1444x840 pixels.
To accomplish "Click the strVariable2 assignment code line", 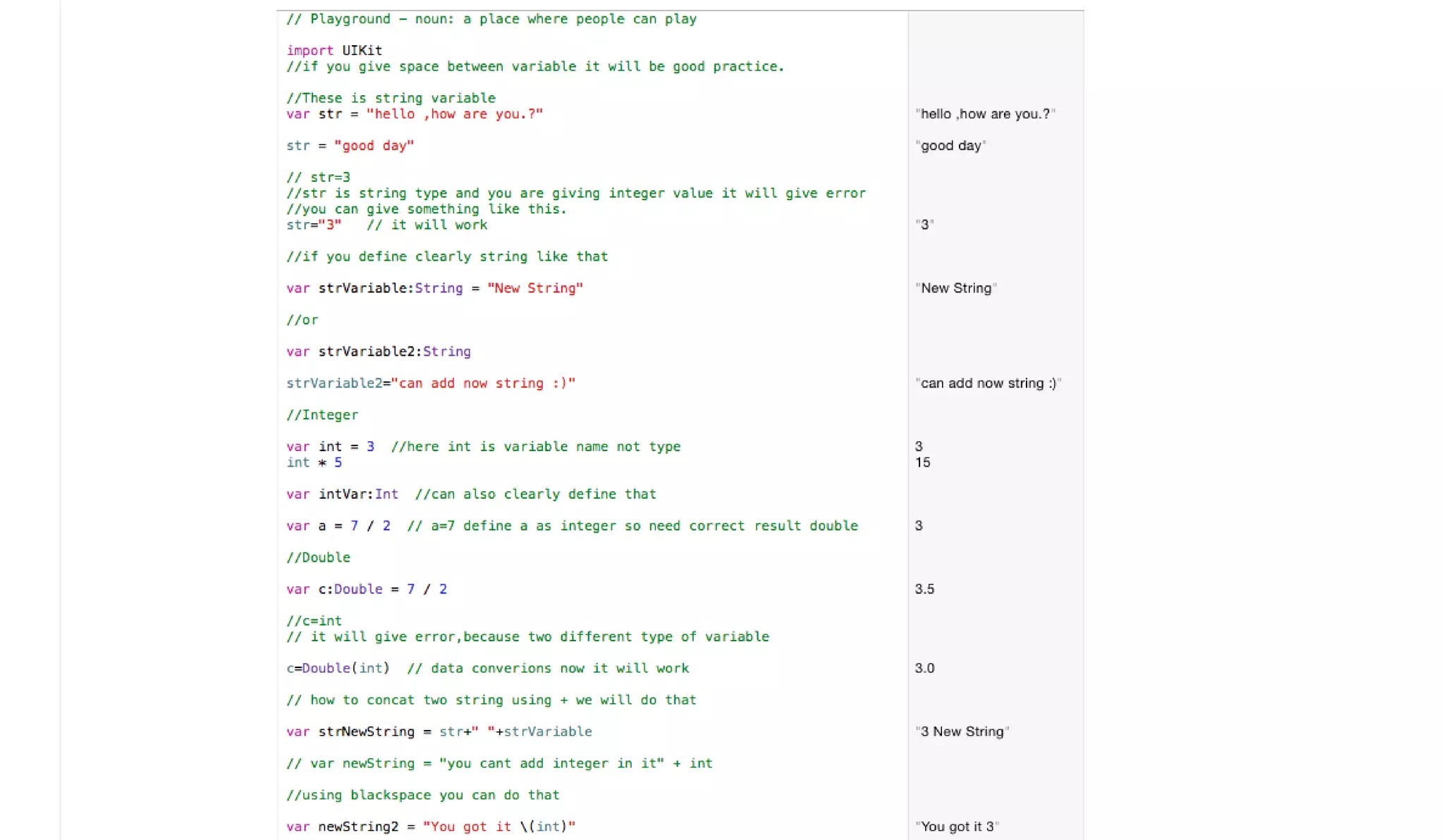I will coord(431,383).
